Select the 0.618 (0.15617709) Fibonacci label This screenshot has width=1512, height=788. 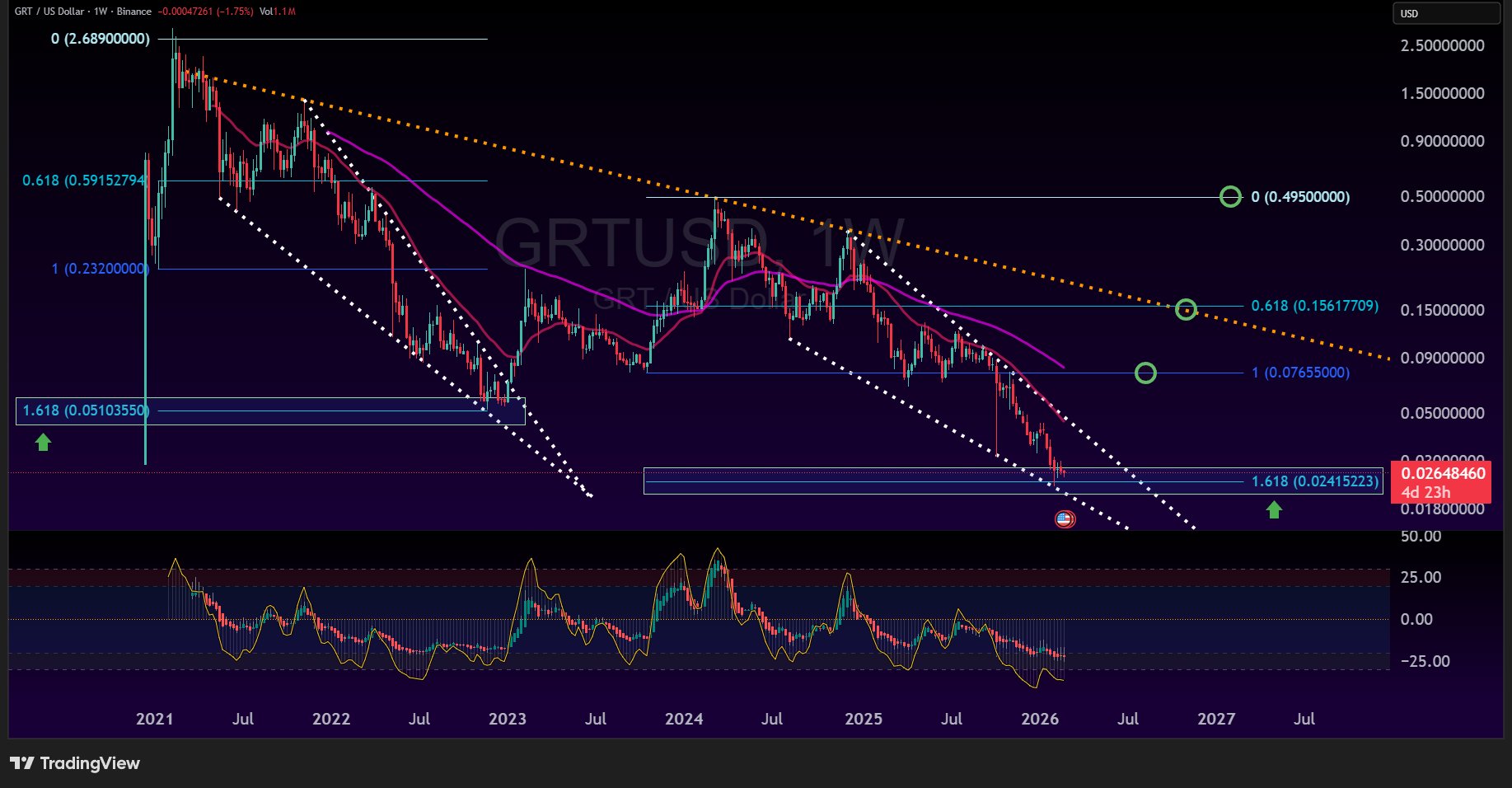pos(1314,306)
